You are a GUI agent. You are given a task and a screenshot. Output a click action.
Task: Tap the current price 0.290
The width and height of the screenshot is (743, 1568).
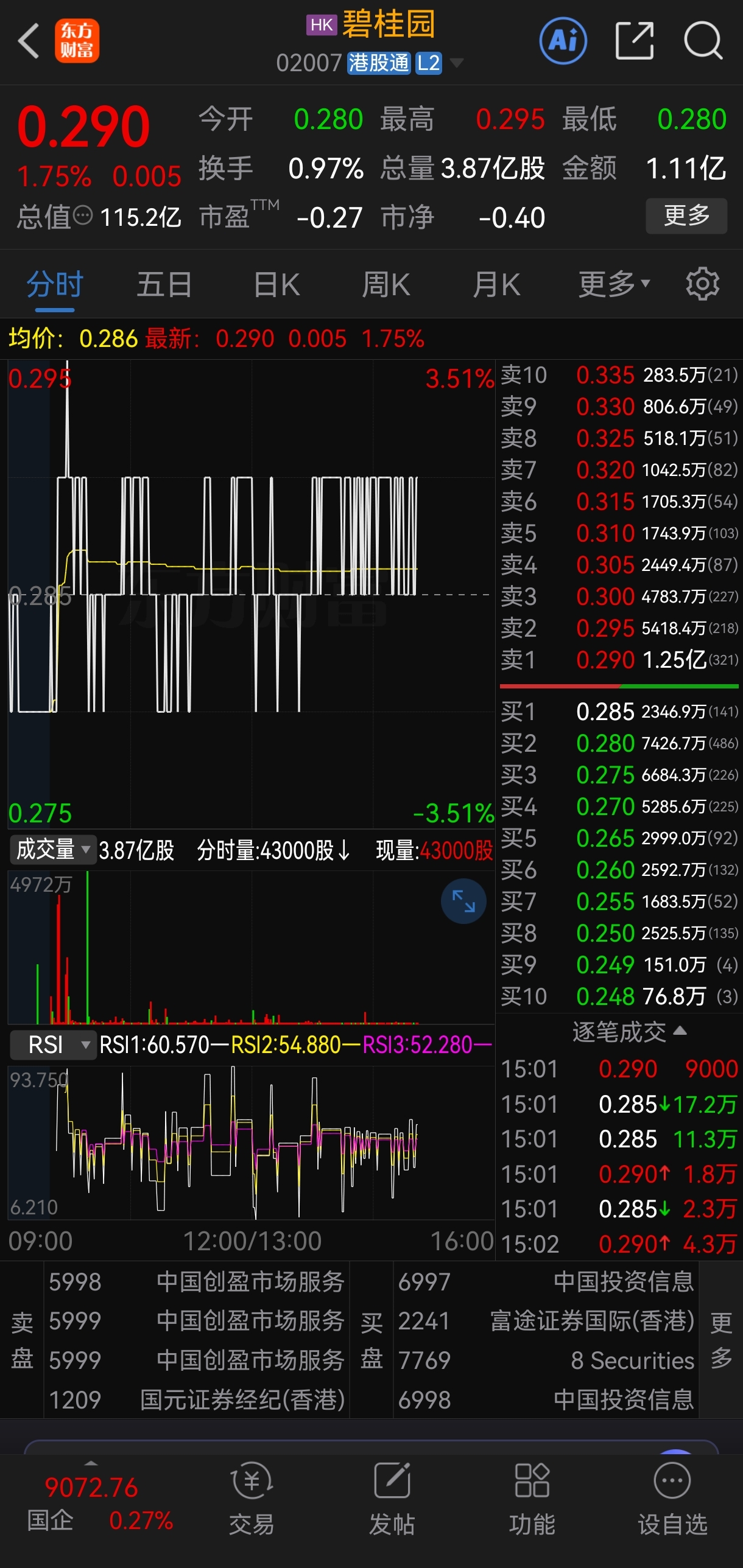pos(83,127)
